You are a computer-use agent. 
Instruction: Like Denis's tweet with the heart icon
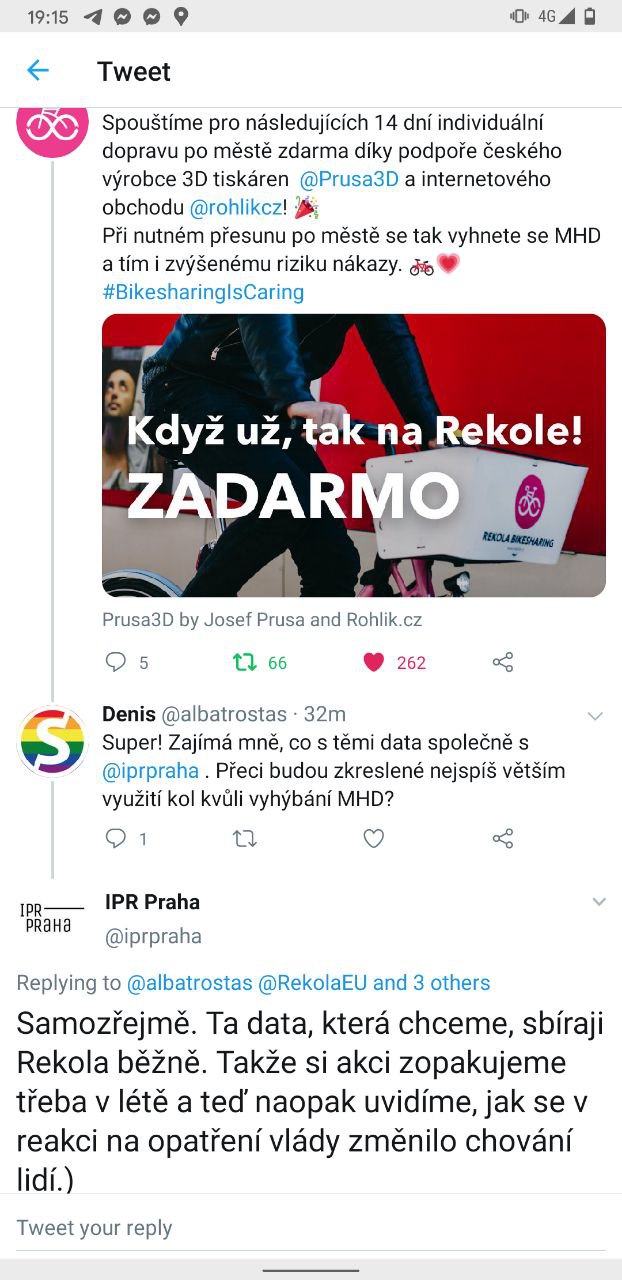tap(374, 839)
